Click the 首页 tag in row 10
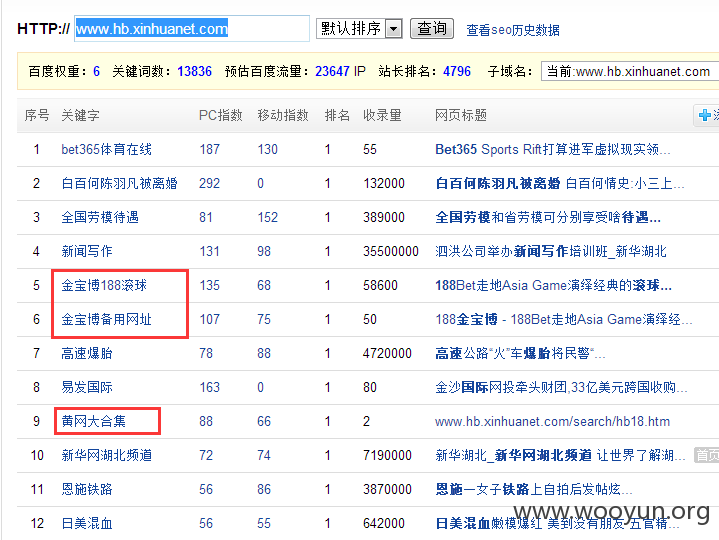This screenshot has width=719, height=540. point(707,455)
